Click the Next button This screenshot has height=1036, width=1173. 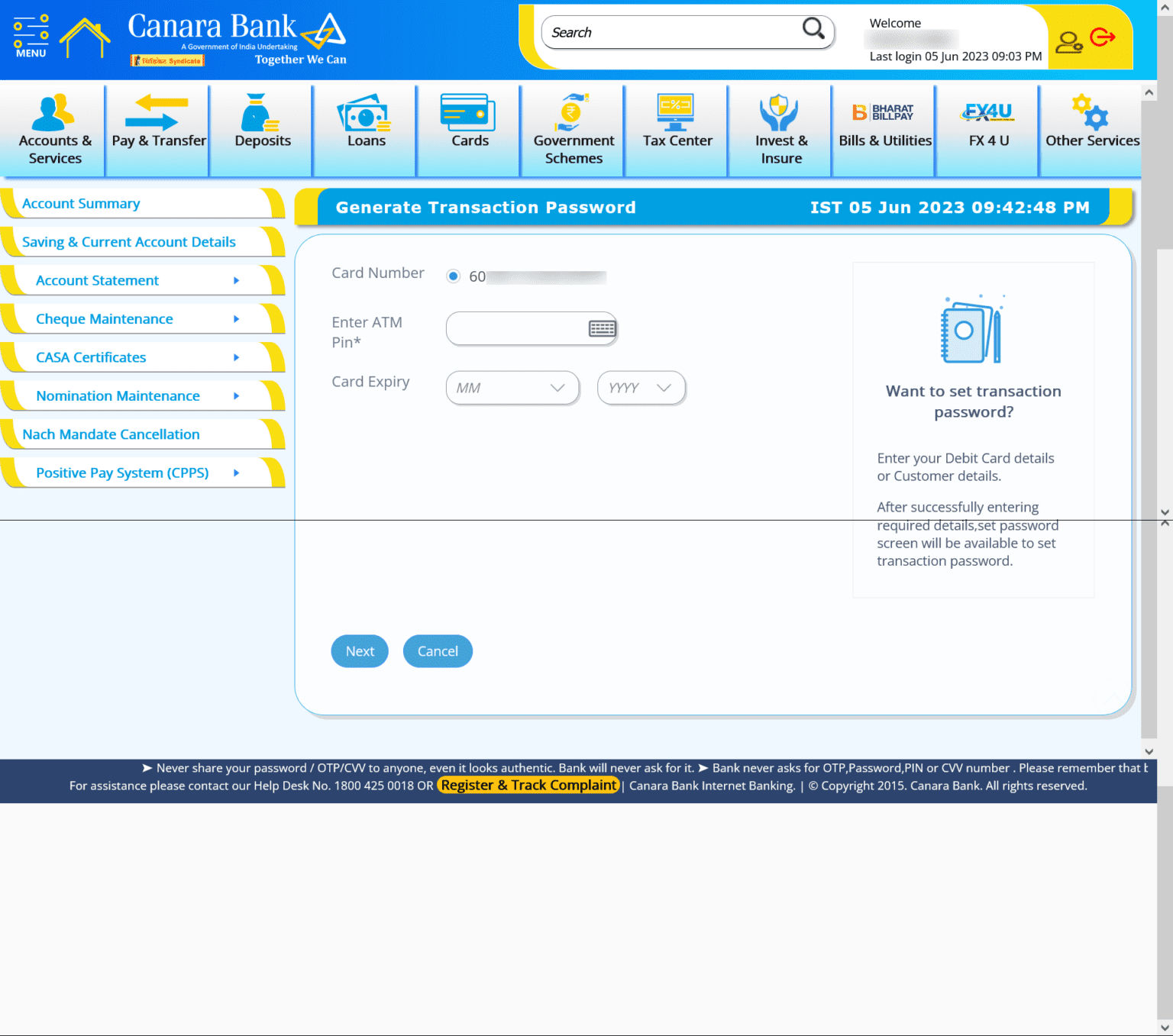(x=360, y=651)
